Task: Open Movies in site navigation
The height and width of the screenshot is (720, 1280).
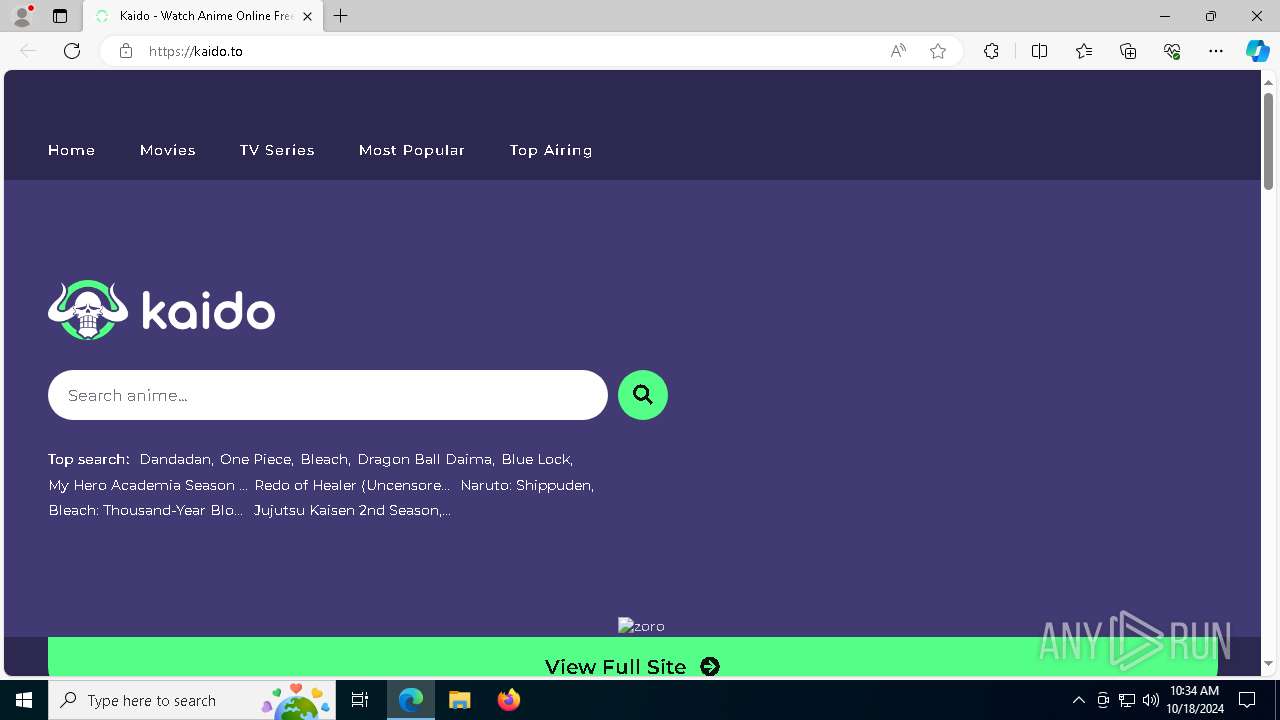Action: tap(168, 150)
